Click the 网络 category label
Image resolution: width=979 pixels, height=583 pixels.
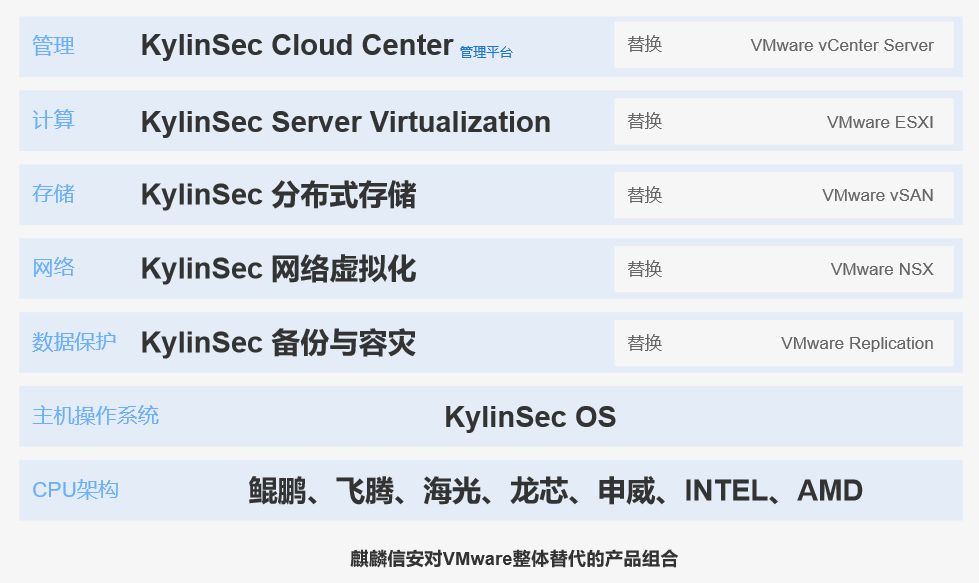pyautogui.click(x=53, y=268)
